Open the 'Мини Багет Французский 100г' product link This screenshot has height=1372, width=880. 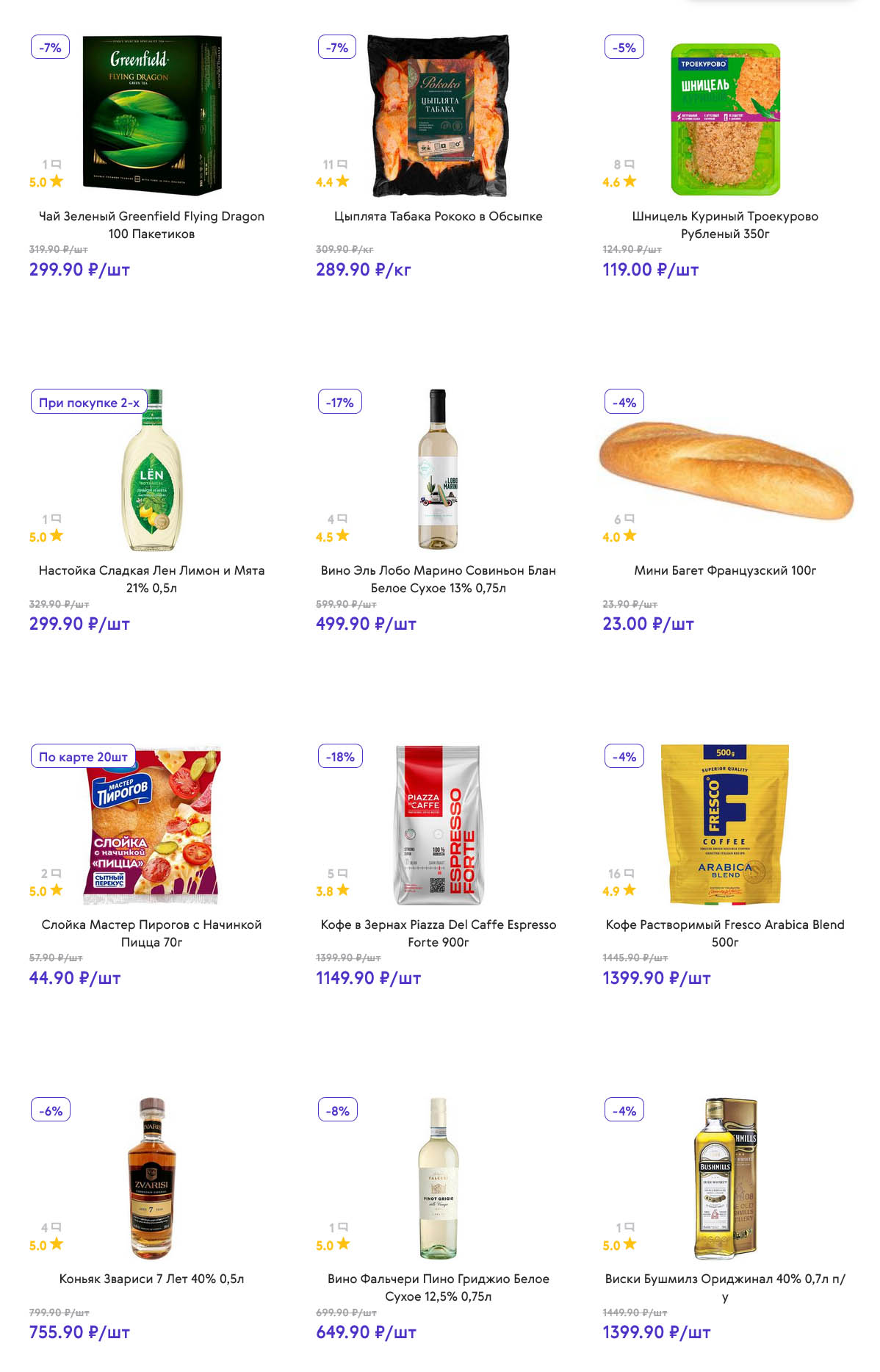(x=725, y=570)
